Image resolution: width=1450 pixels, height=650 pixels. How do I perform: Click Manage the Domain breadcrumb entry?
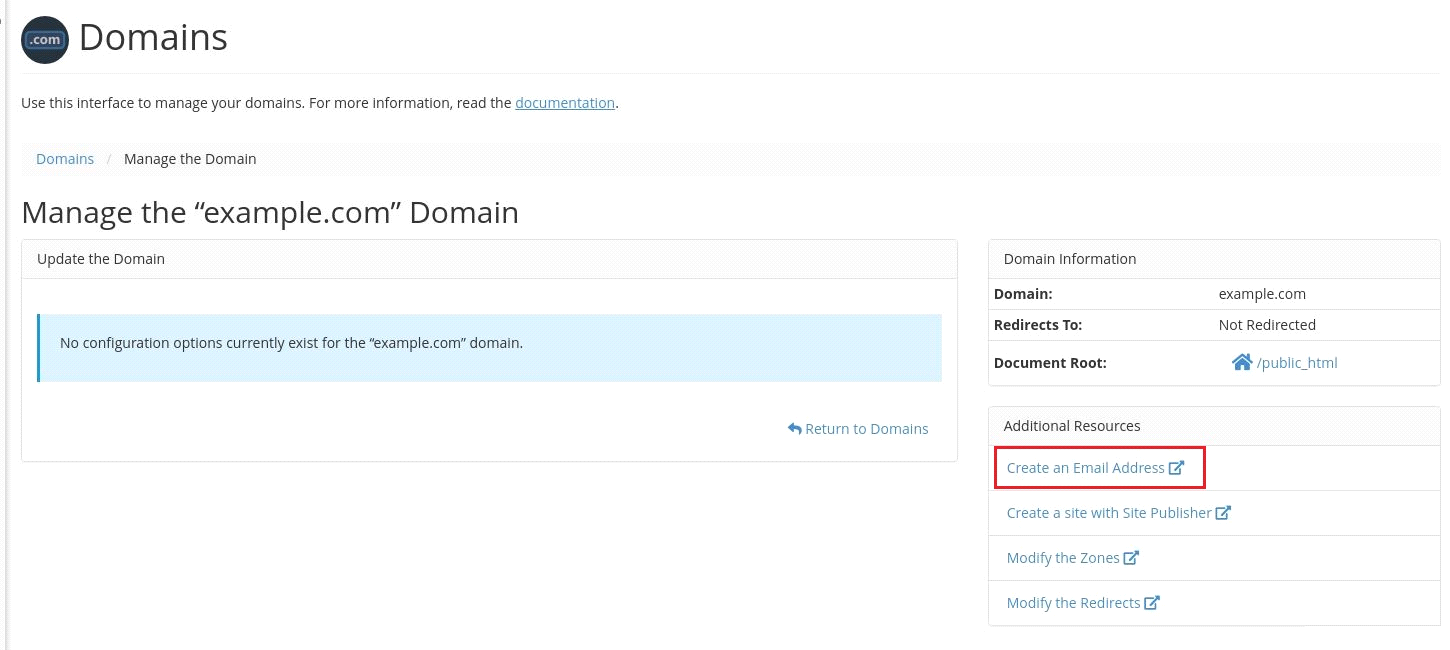[190, 158]
